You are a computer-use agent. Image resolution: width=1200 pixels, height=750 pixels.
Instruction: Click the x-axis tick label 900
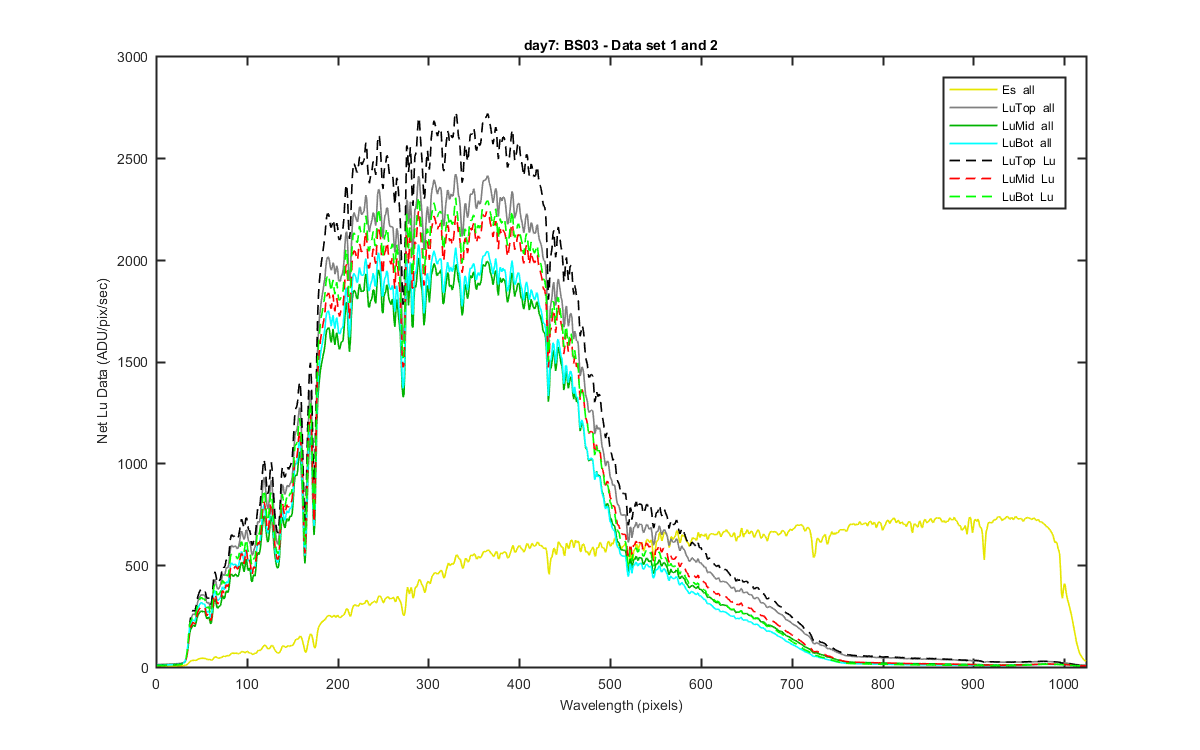point(974,684)
